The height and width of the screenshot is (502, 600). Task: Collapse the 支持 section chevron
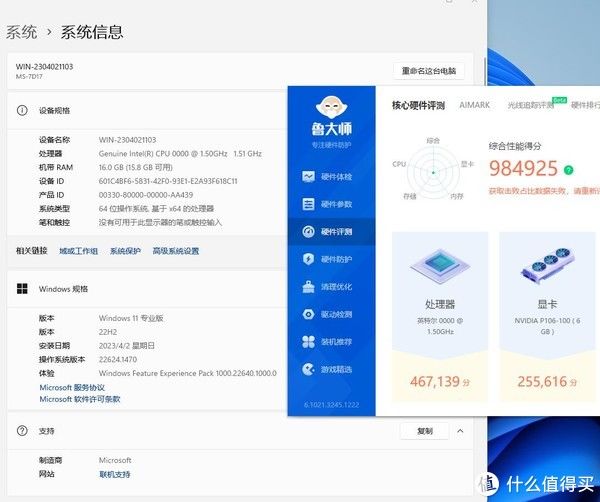point(460,431)
